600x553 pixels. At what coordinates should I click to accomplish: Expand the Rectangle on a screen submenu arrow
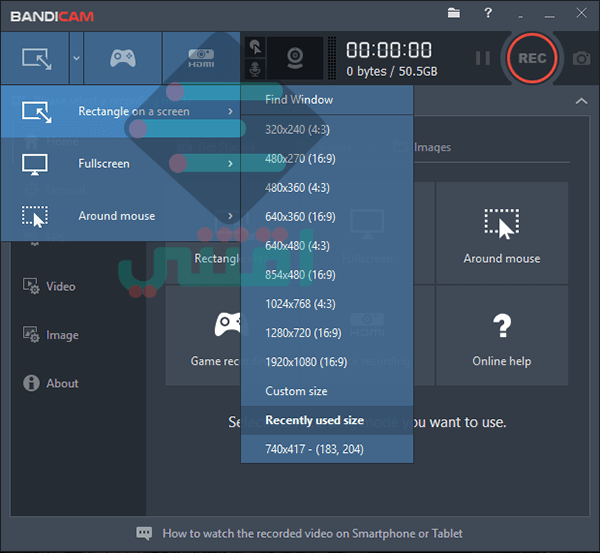click(x=230, y=111)
